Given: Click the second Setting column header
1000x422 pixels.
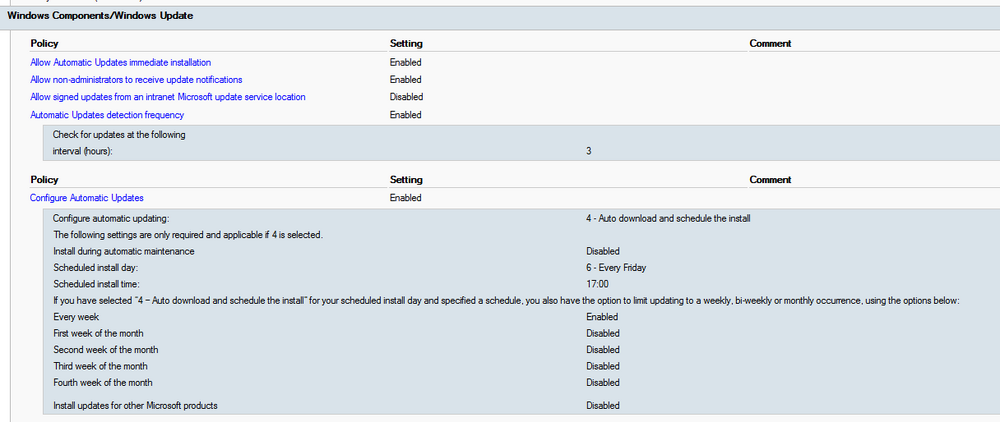Looking at the screenshot, I should 406,180.
